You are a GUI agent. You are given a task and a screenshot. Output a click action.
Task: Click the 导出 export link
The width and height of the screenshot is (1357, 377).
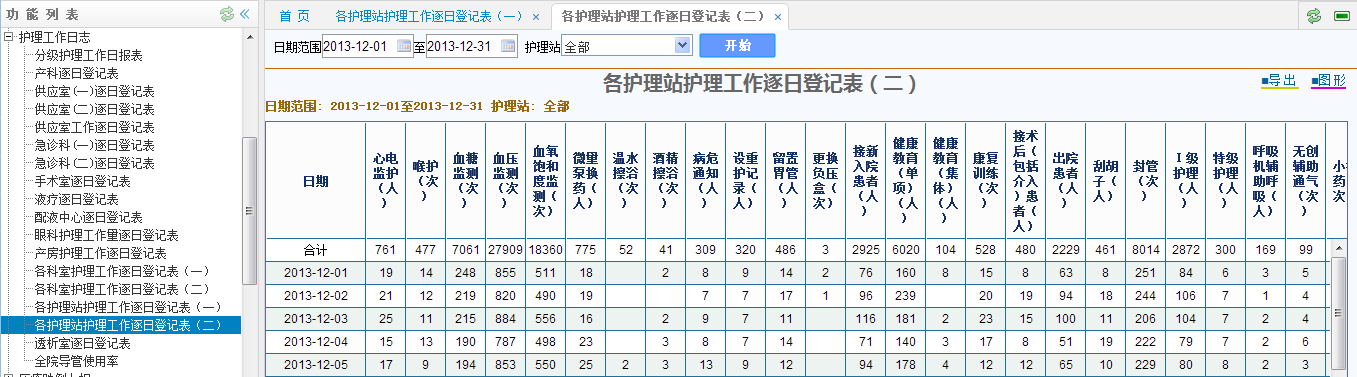click(x=1279, y=80)
